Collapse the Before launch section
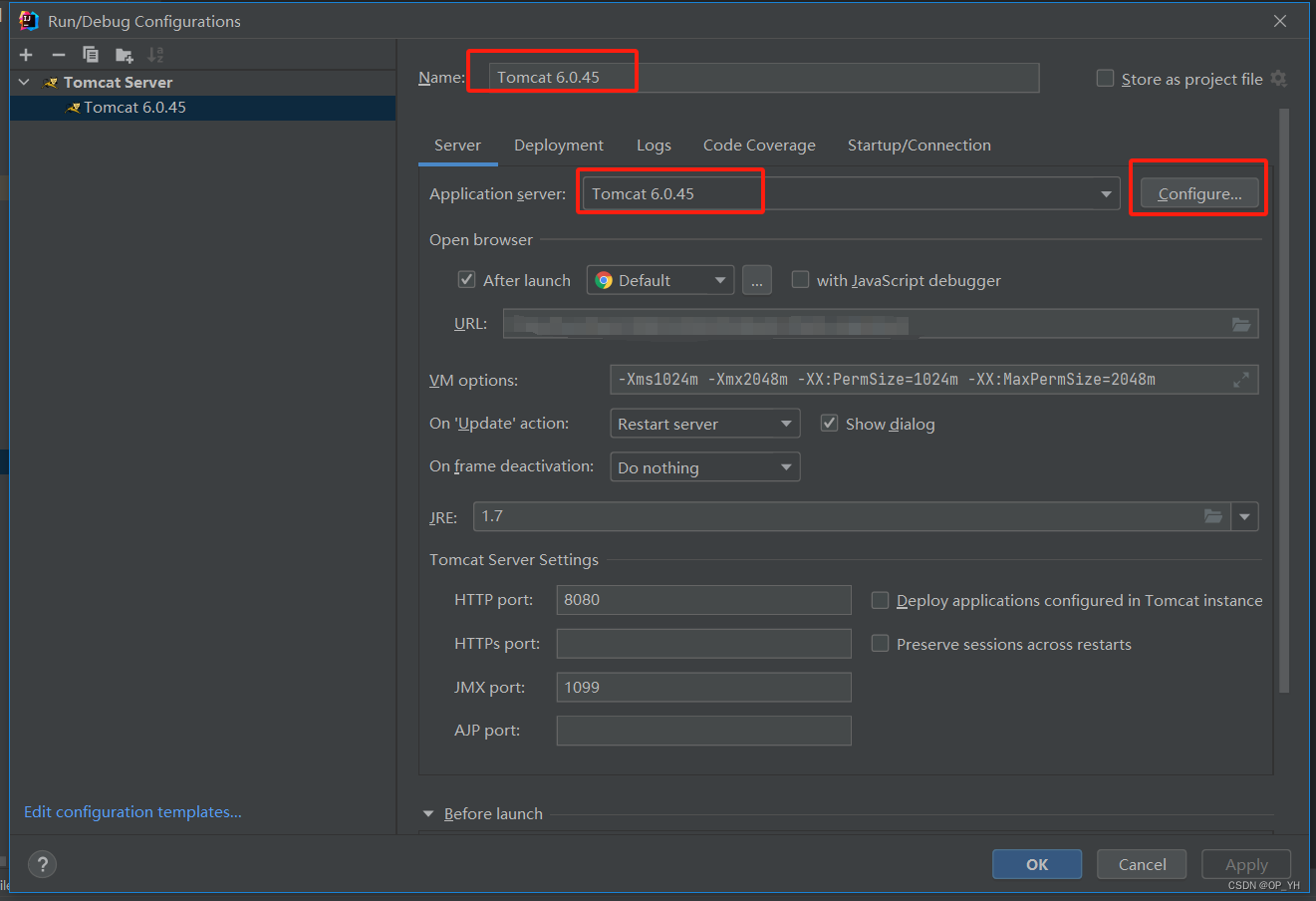 428,813
